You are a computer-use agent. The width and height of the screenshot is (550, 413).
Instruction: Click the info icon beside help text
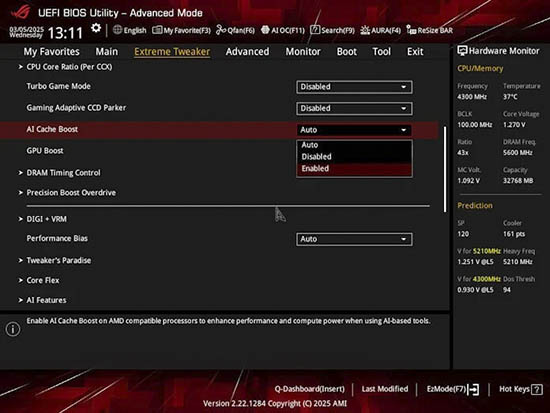click(x=13, y=329)
